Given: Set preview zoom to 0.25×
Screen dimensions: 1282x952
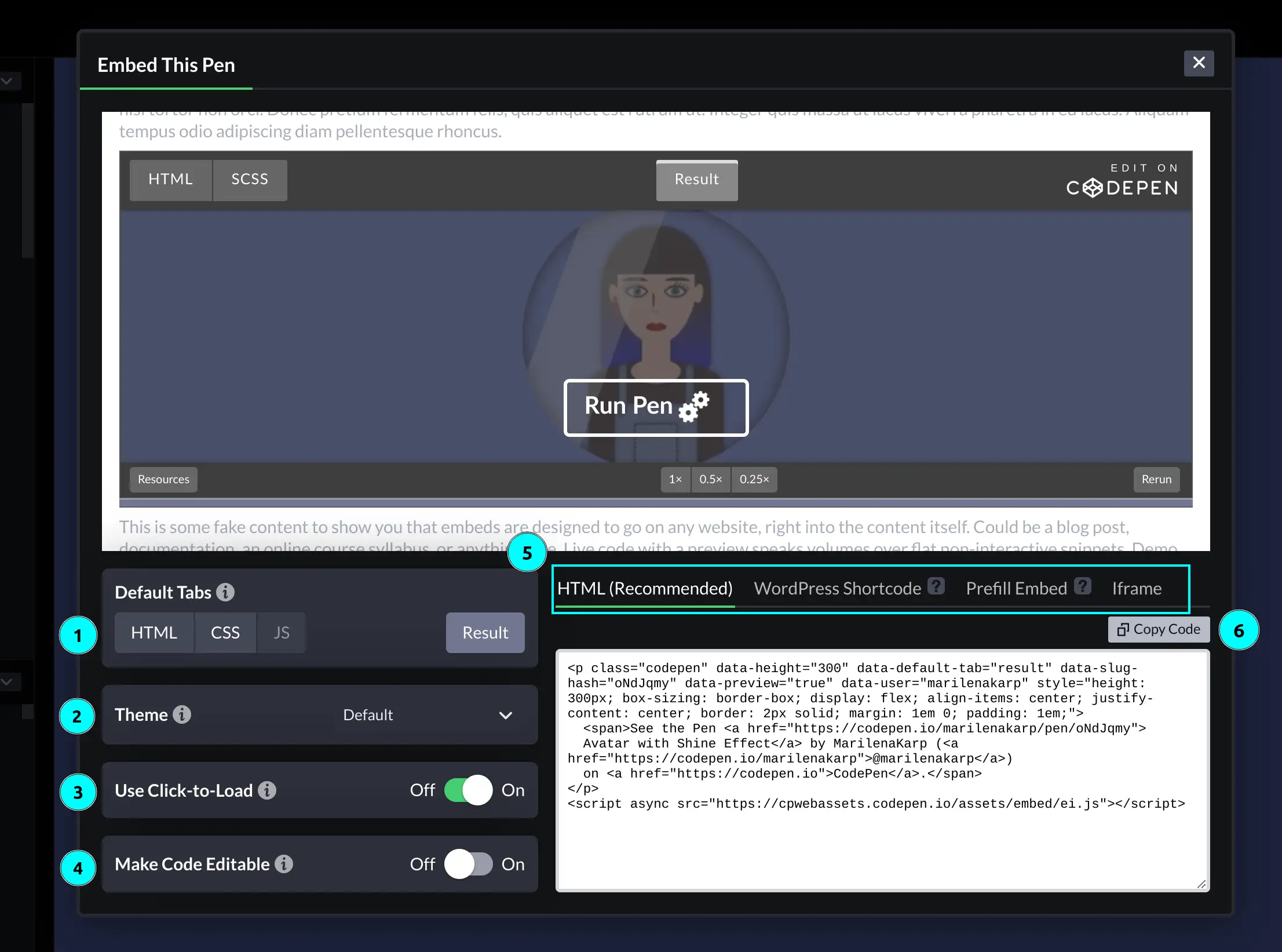Looking at the screenshot, I should point(754,480).
